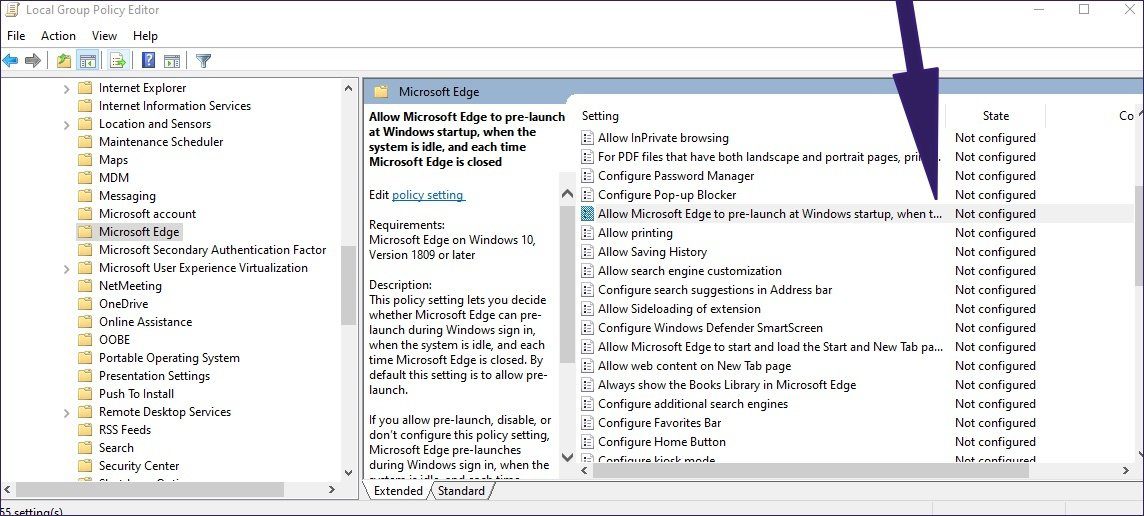Click the Maps folder icon in tree
This screenshot has width=1144, height=516.
pos(85,160)
